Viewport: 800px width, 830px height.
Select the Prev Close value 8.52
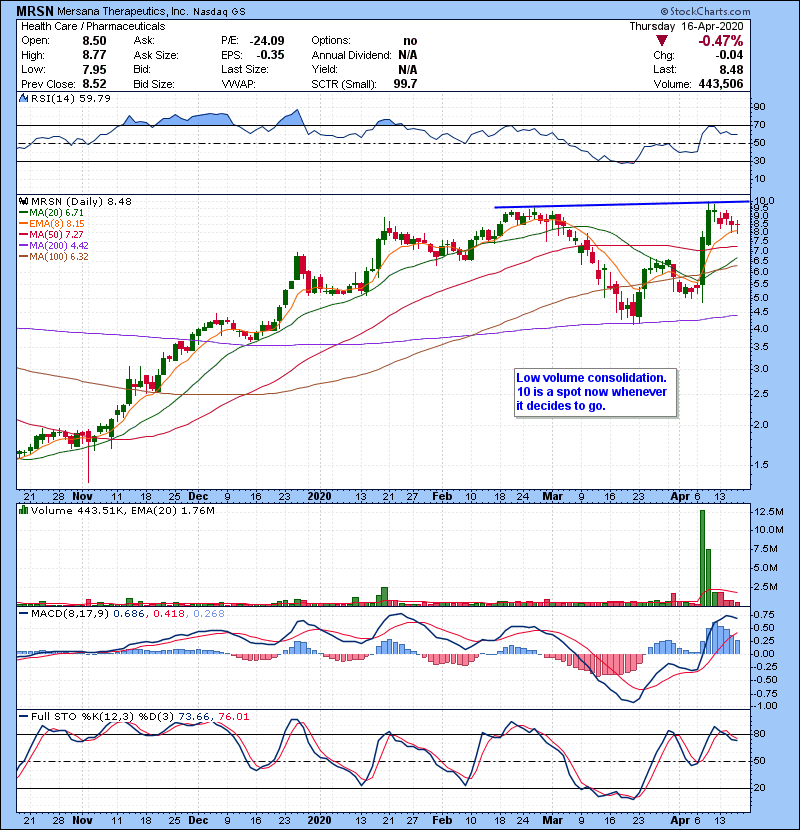point(94,84)
